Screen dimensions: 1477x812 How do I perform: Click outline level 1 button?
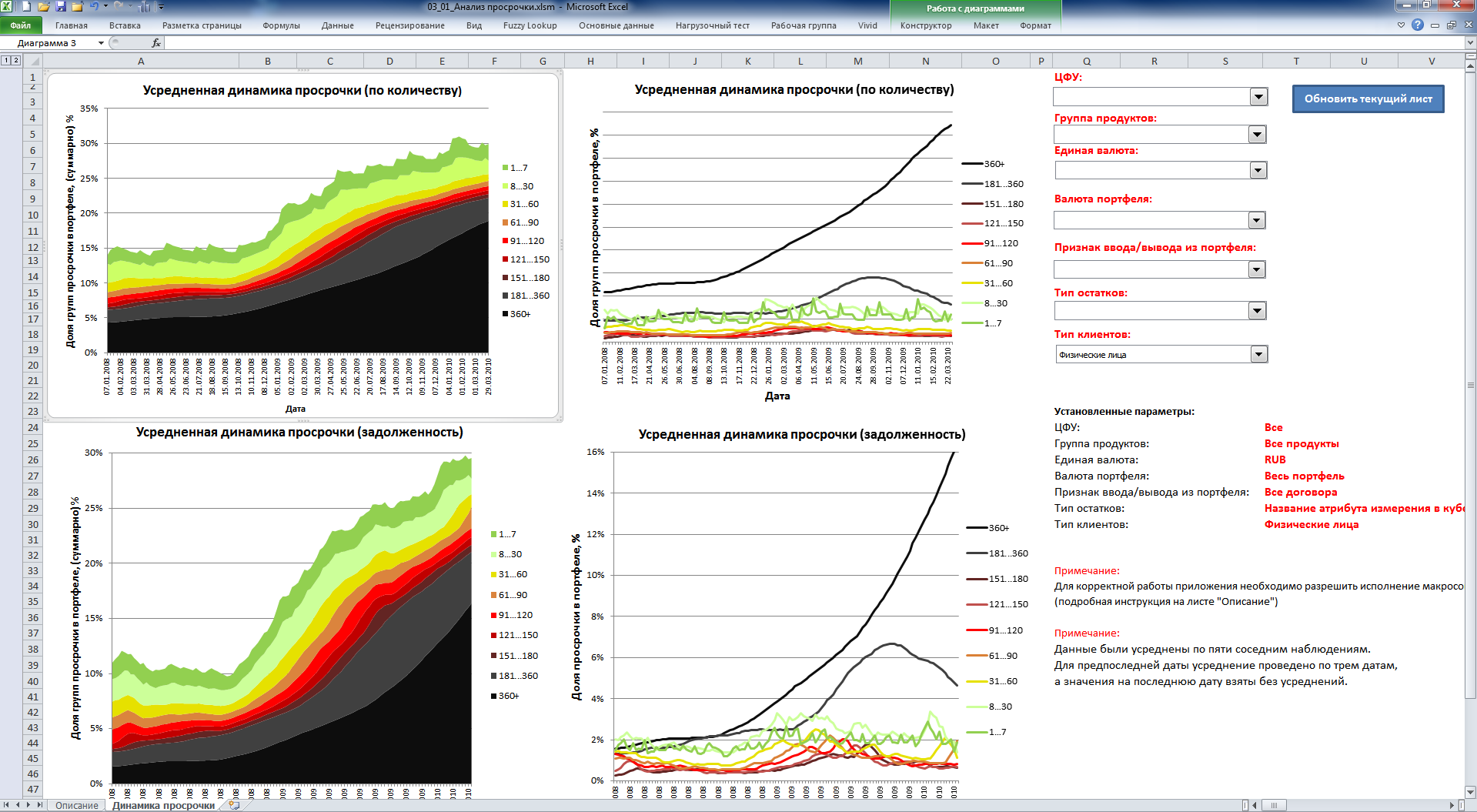coord(6,60)
